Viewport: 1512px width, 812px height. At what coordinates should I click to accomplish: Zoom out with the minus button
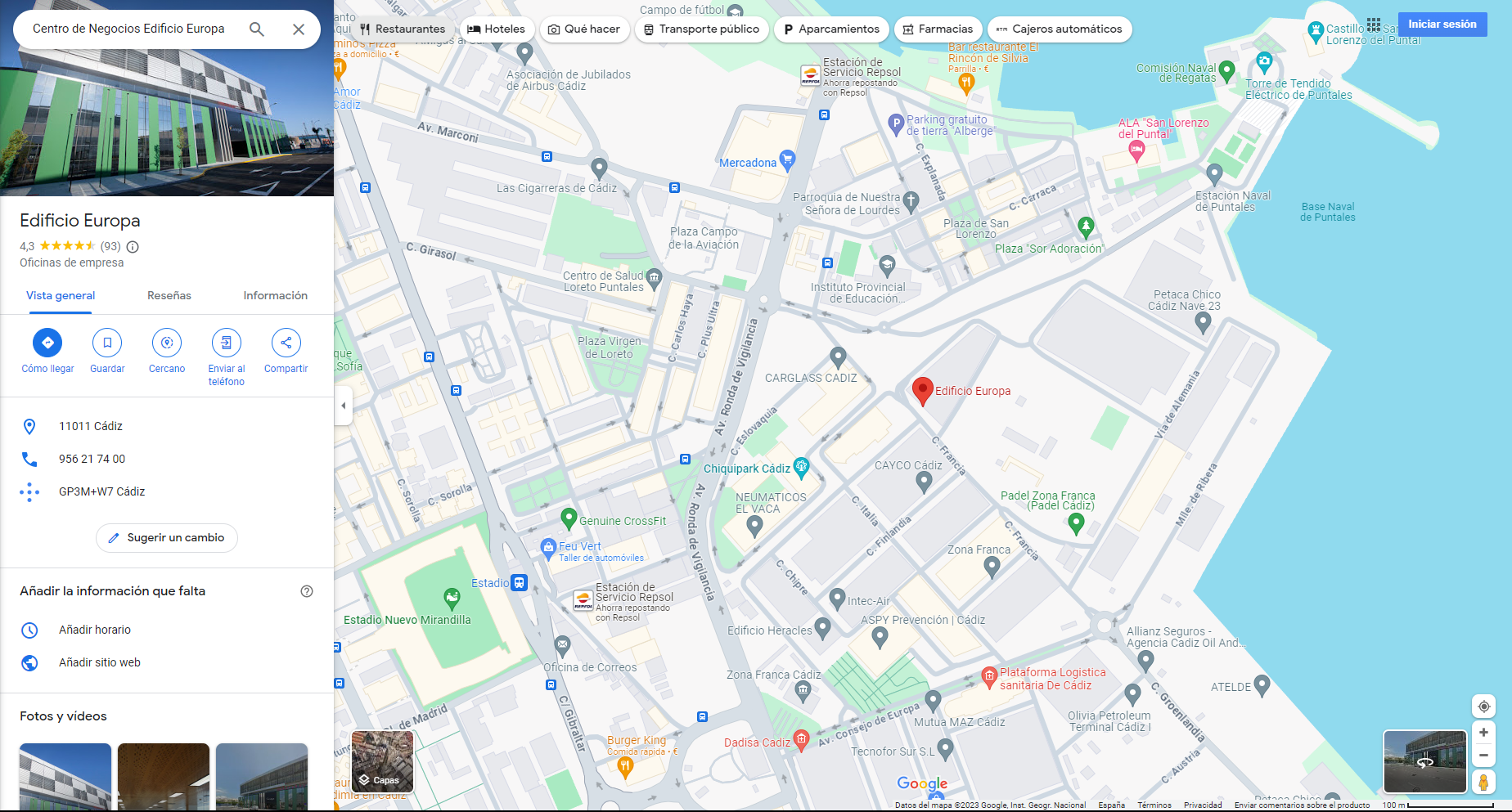click(x=1483, y=756)
